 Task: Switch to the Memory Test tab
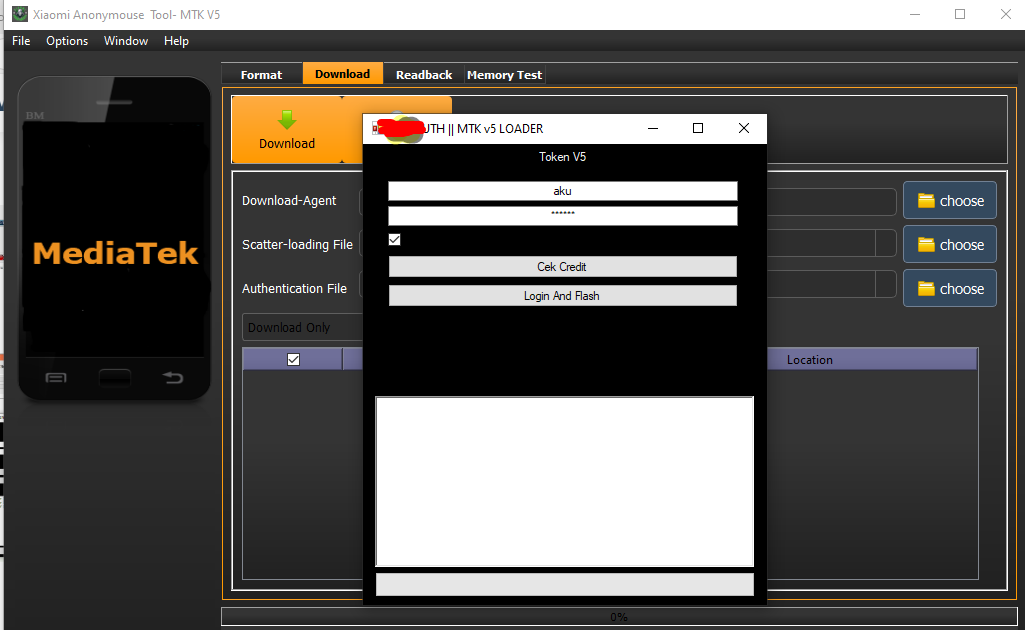tap(504, 75)
